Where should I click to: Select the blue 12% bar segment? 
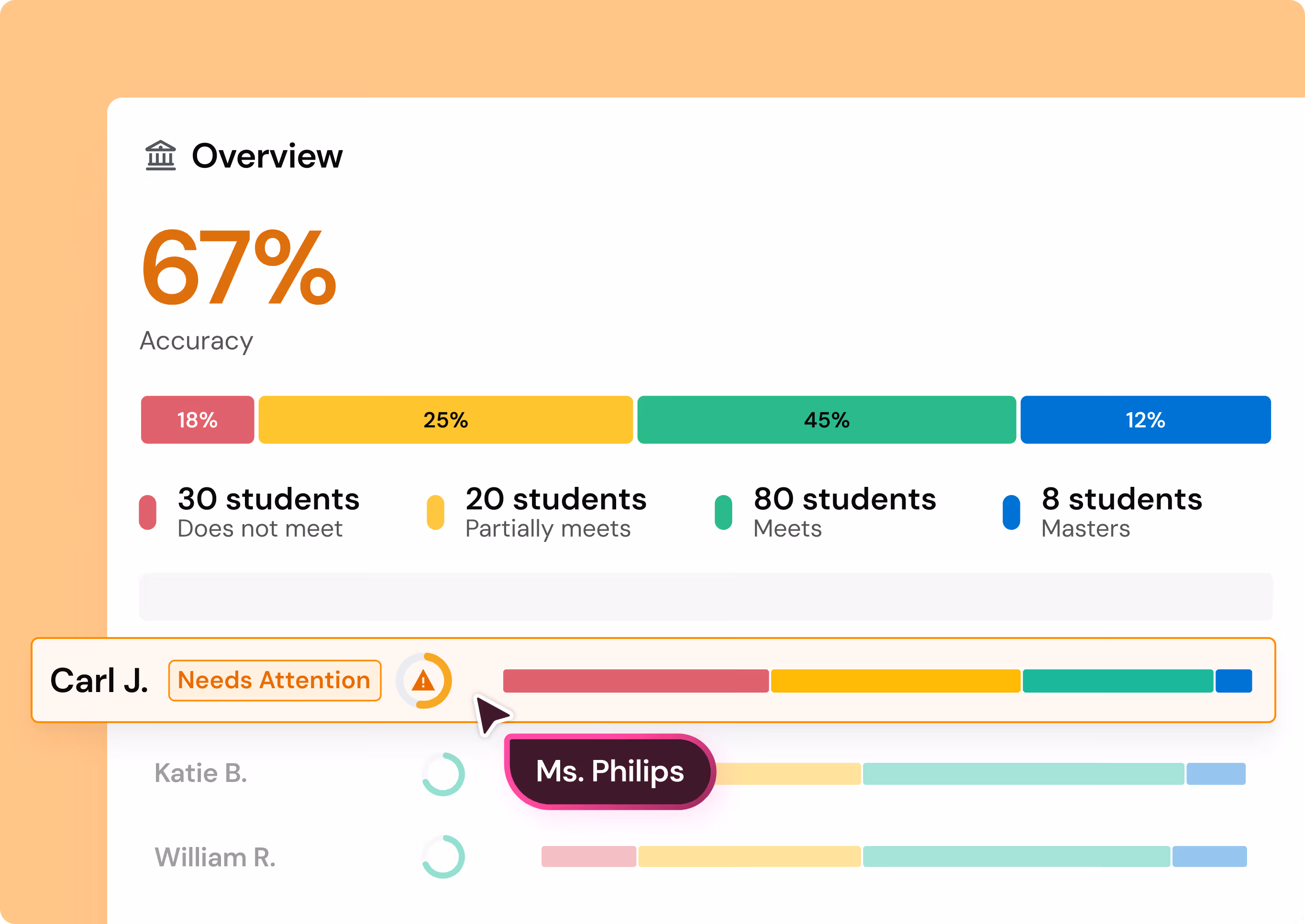pos(1146,420)
